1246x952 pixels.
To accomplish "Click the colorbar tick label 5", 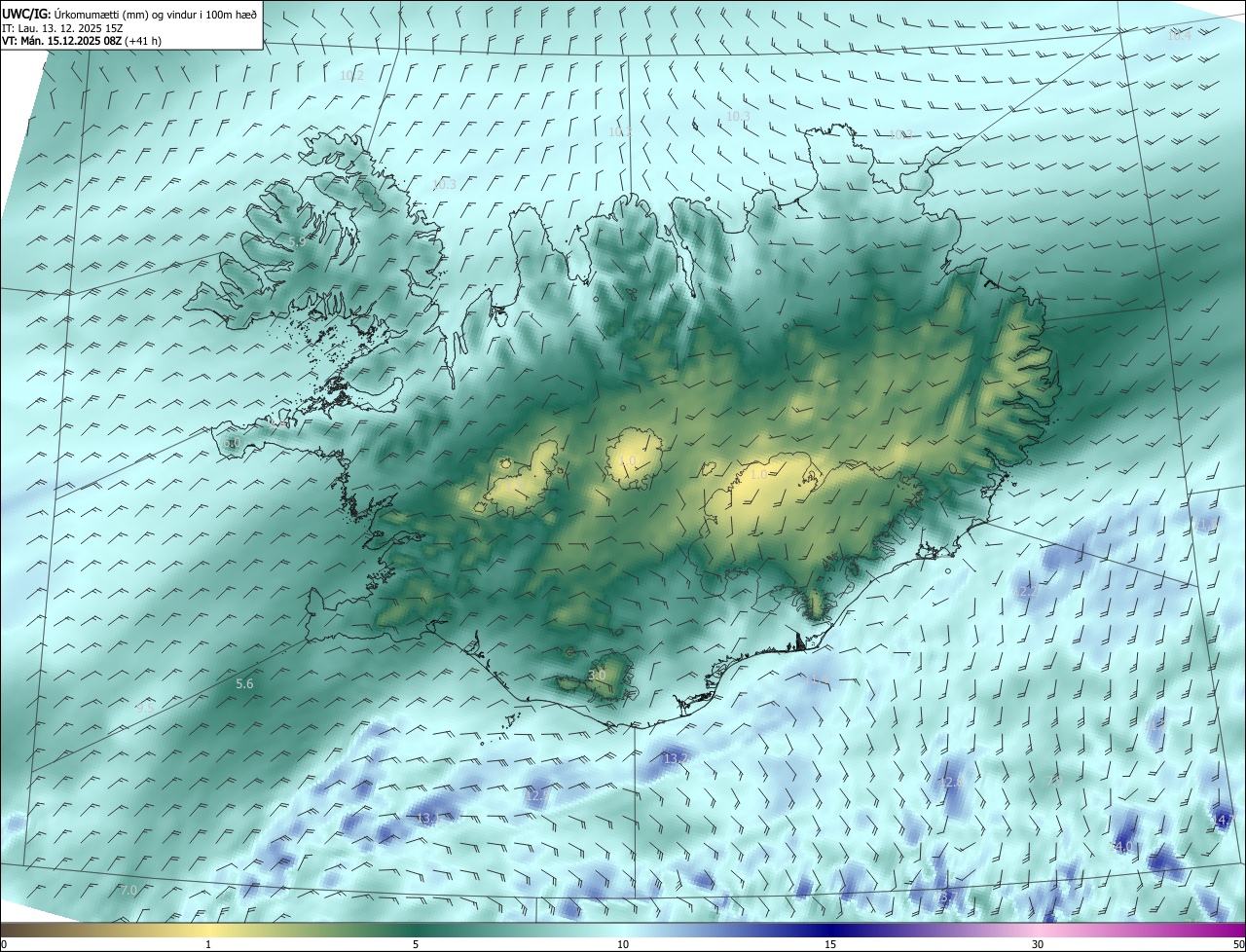I will pos(416,944).
